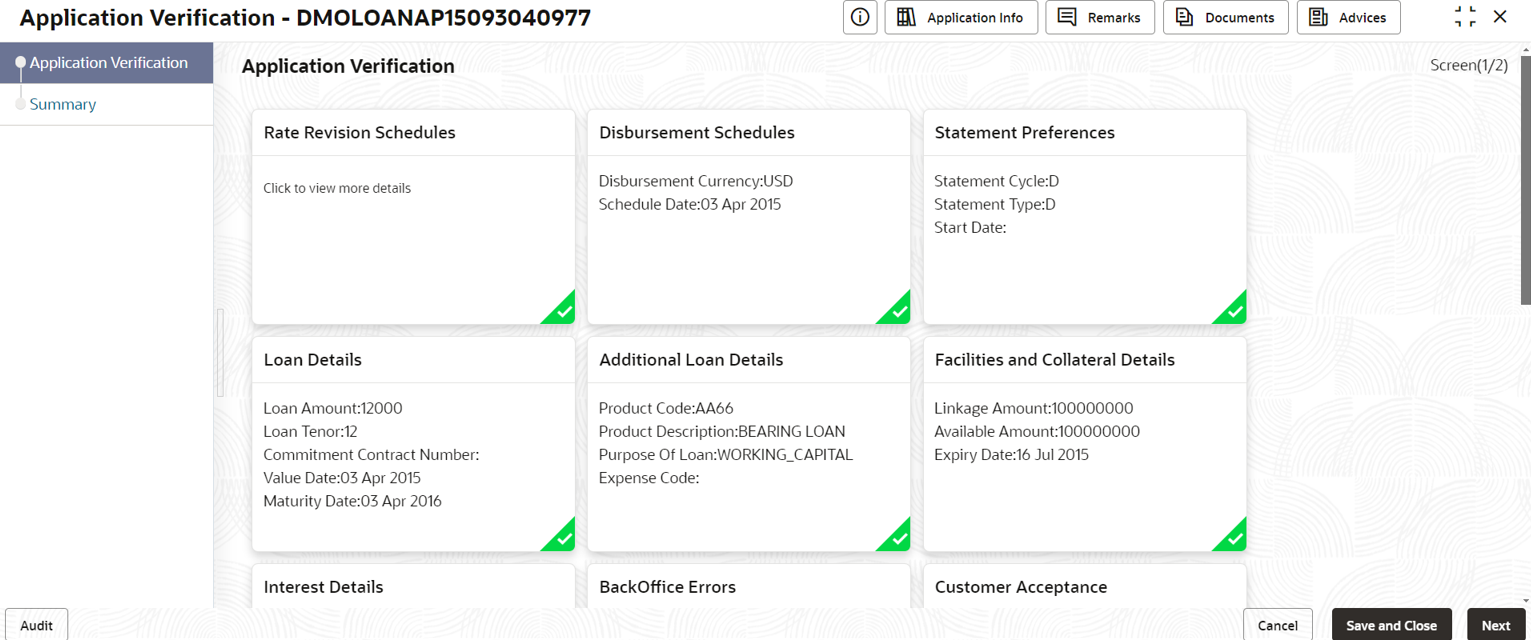Screen dimensions: 1531x640
Task: Click 'Product Description:BEARING LOAN' text
Action: tap(722, 431)
